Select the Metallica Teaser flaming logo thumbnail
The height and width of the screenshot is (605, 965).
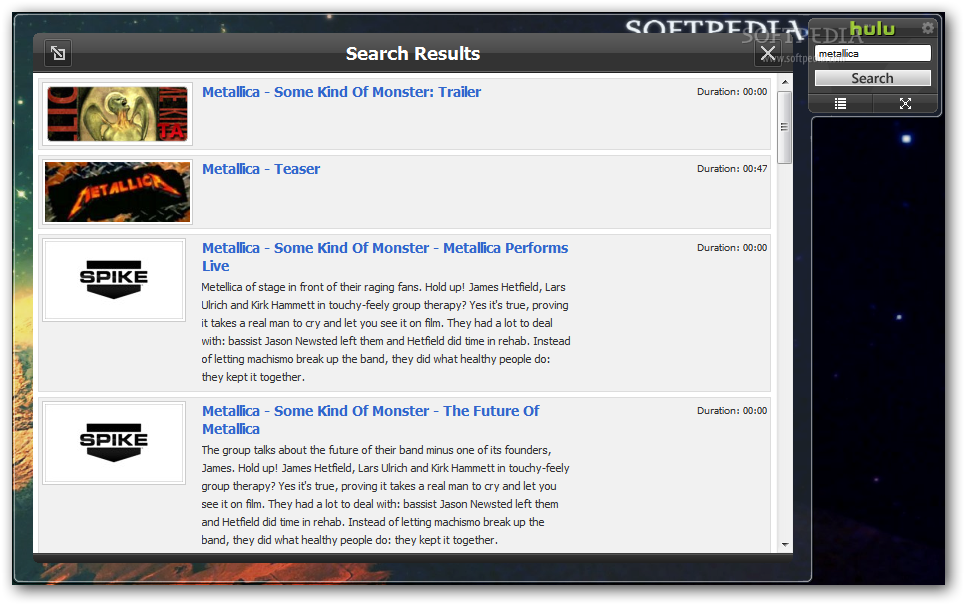coord(118,192)
